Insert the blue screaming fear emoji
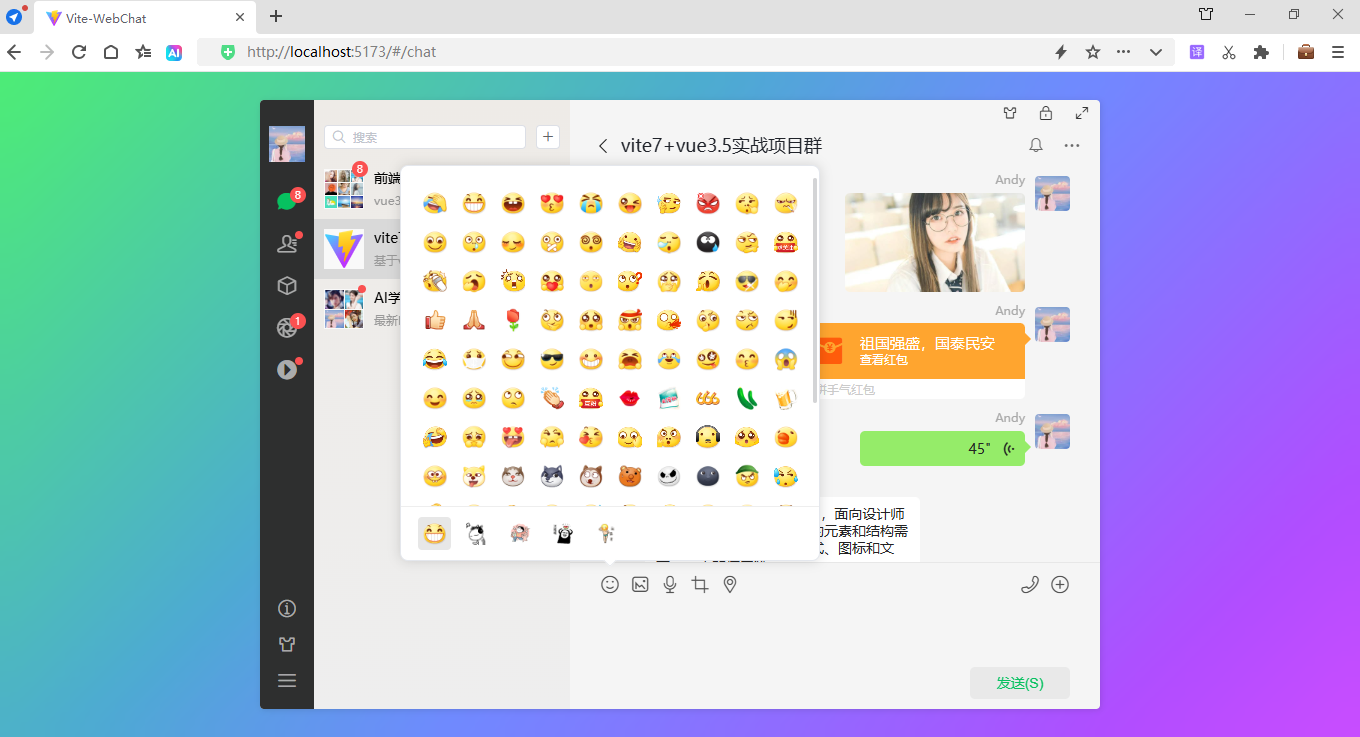 (x=785, y=359)
